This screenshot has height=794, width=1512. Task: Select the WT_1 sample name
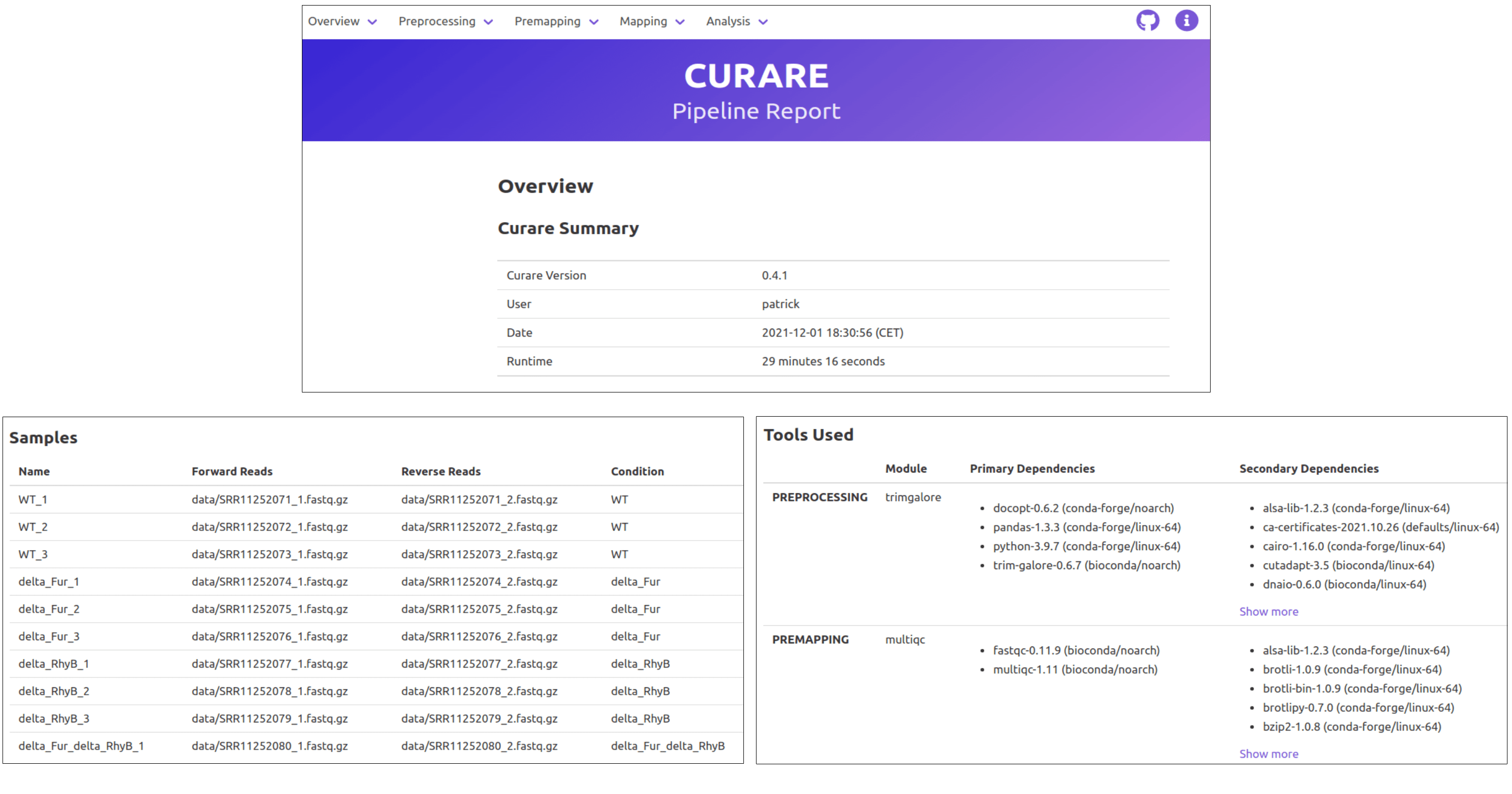tap(33, 499)
